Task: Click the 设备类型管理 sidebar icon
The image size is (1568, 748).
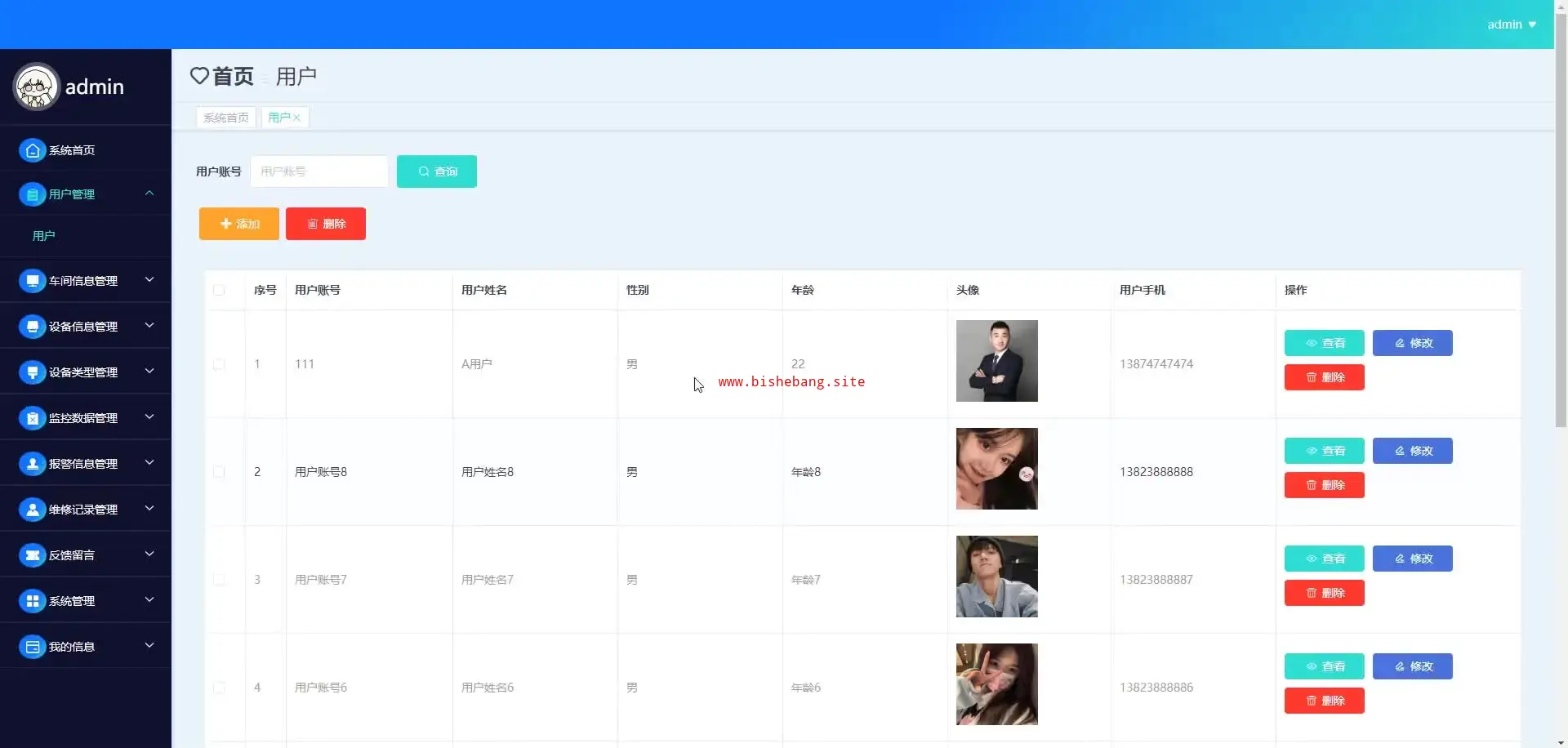Action: [x=32, y=372]
